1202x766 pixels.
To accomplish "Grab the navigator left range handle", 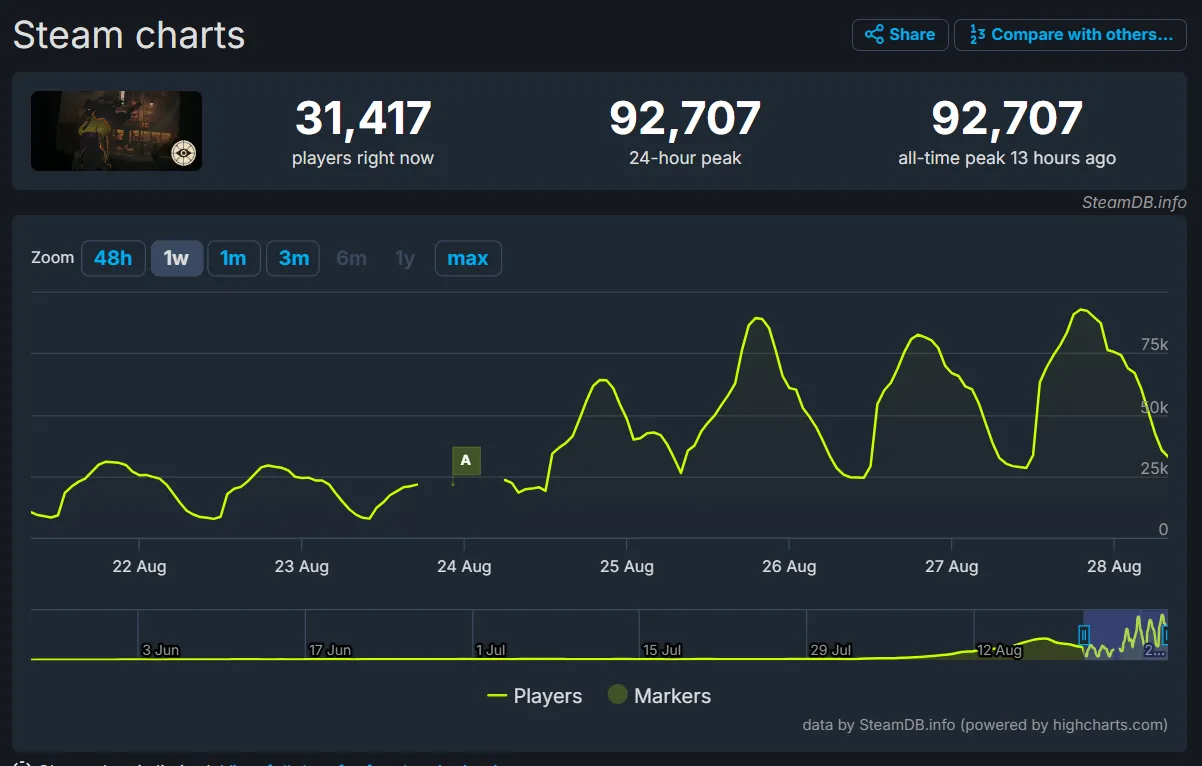I will tap(1083, 634).
